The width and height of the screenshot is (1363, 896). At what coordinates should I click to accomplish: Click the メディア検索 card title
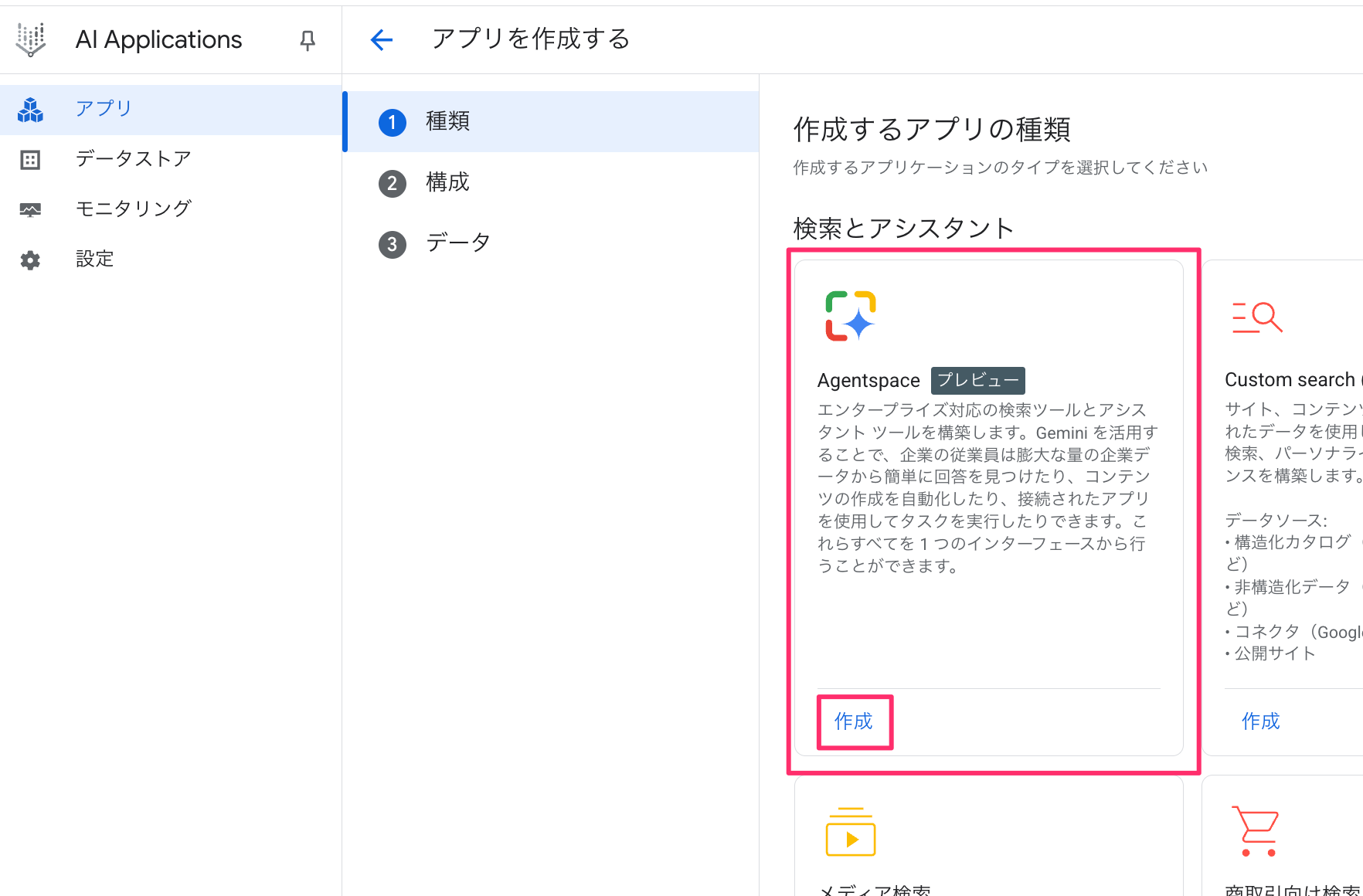(874, 889)
